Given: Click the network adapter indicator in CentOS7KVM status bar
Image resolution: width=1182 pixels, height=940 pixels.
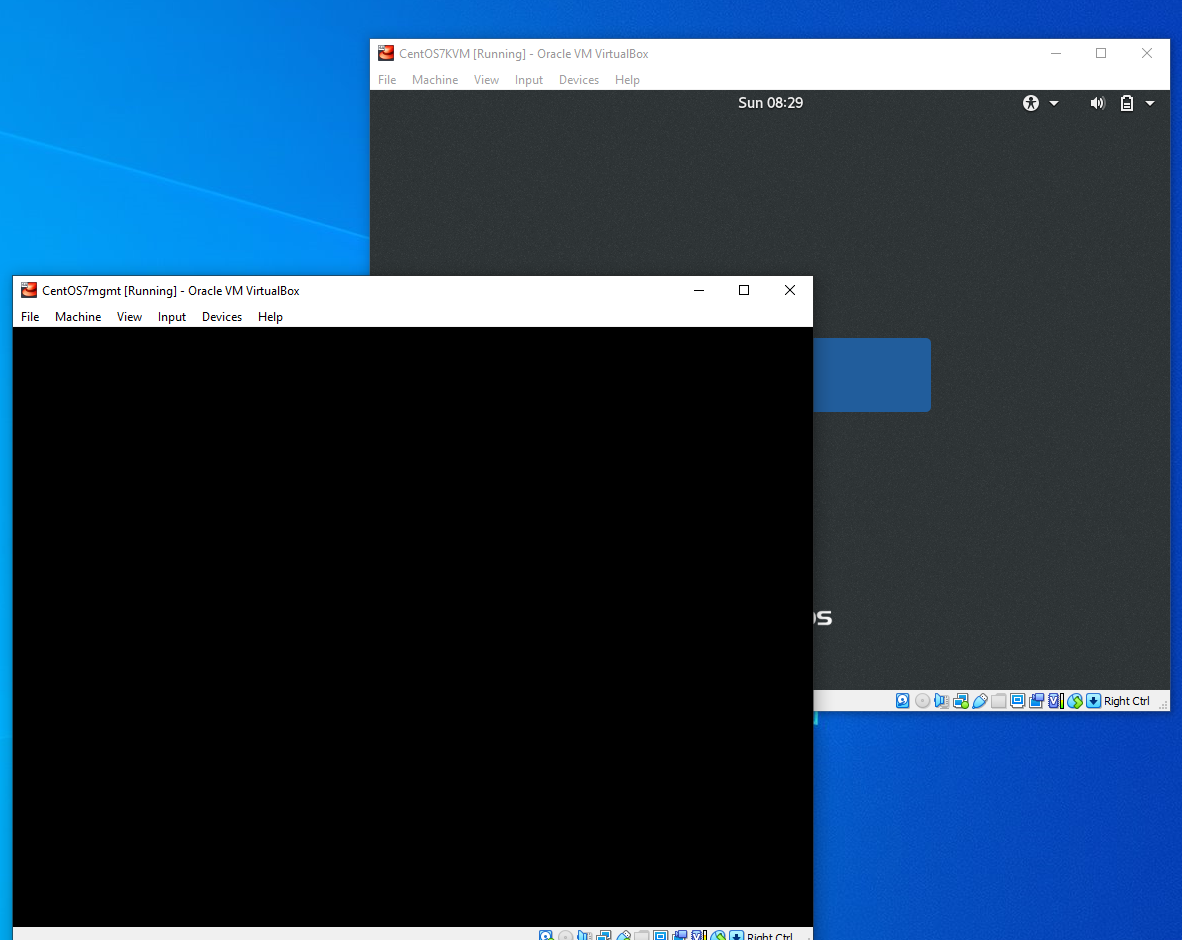Looking at the screenshot, I should pos(960,701).
